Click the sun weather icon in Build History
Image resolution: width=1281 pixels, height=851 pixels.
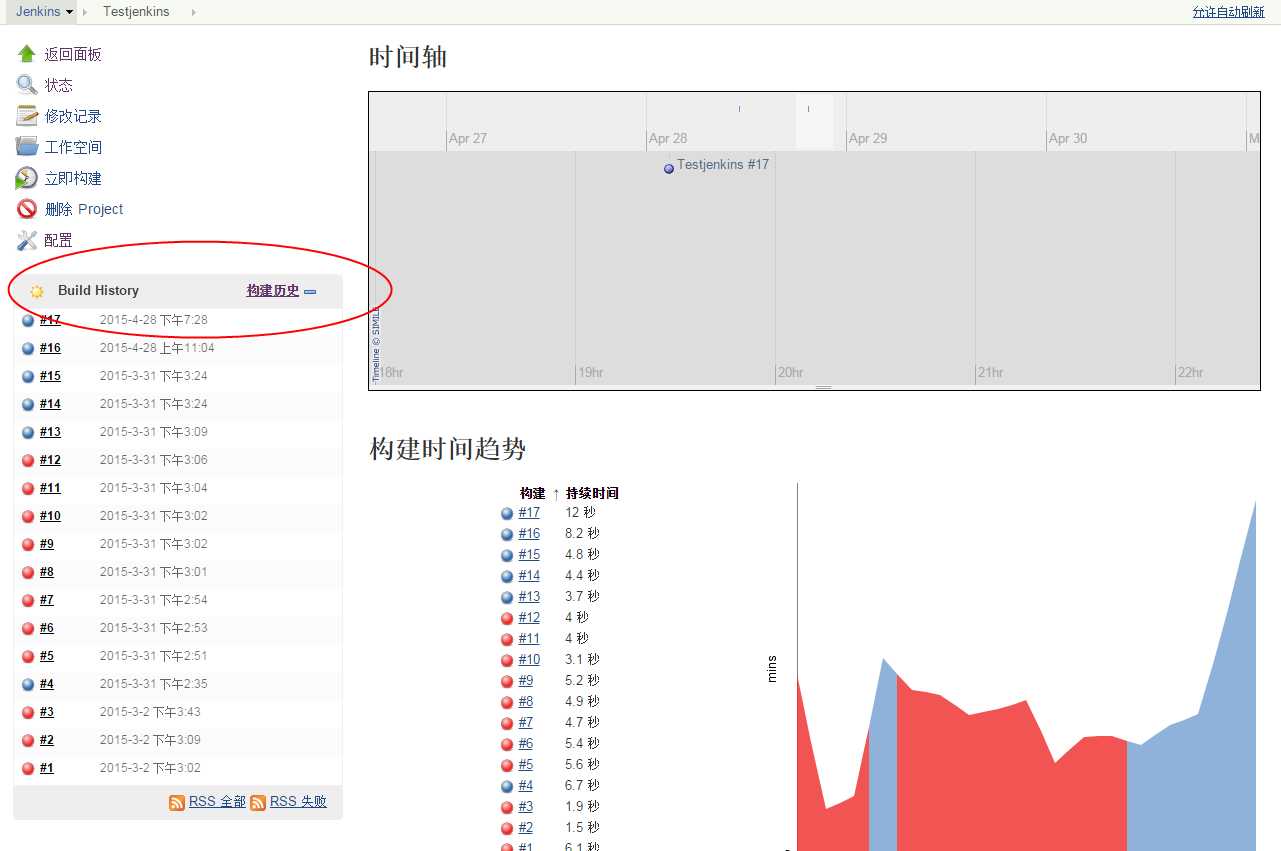(37, 291)
